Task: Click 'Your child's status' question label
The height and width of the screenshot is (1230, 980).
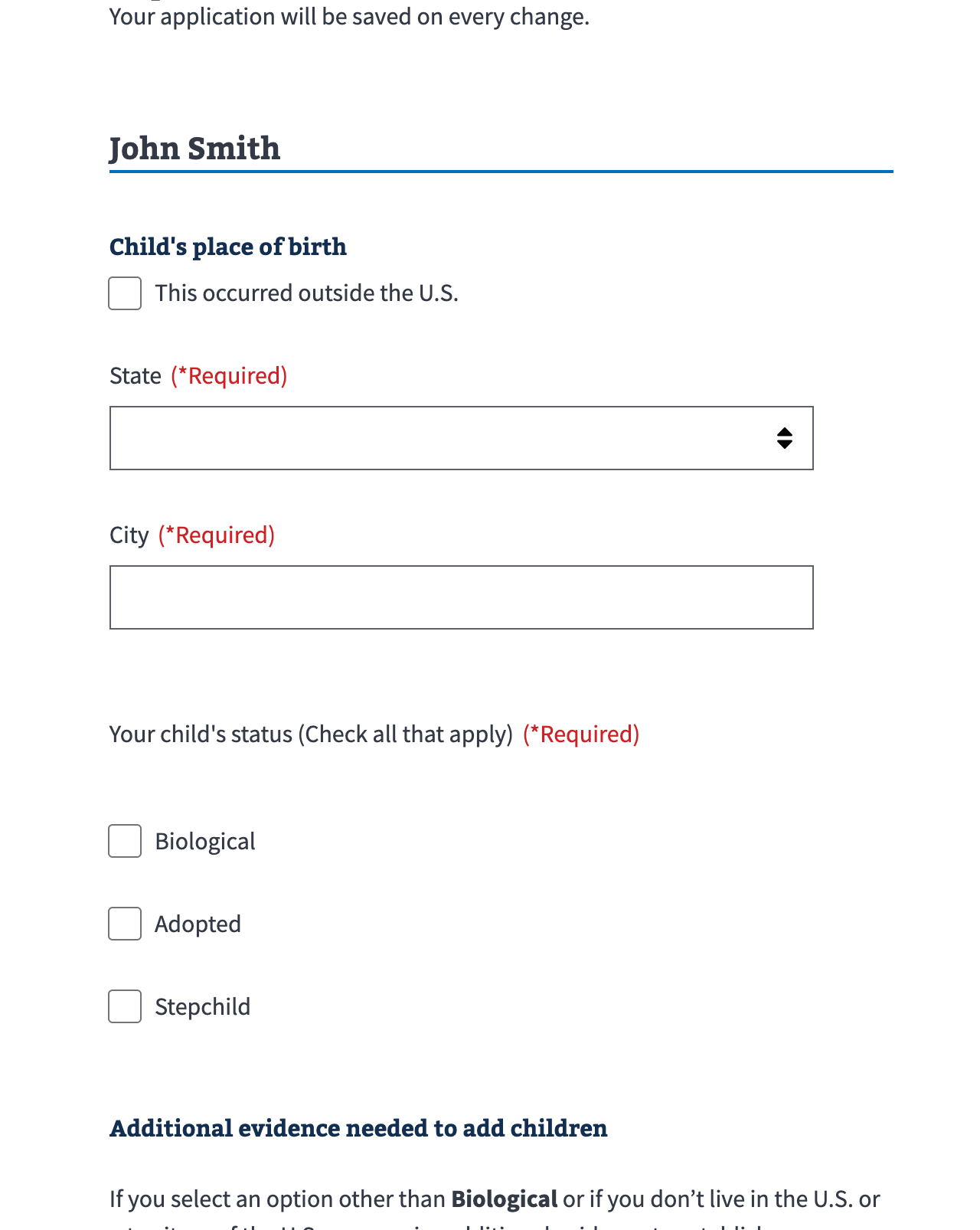Action: (309, 734)
